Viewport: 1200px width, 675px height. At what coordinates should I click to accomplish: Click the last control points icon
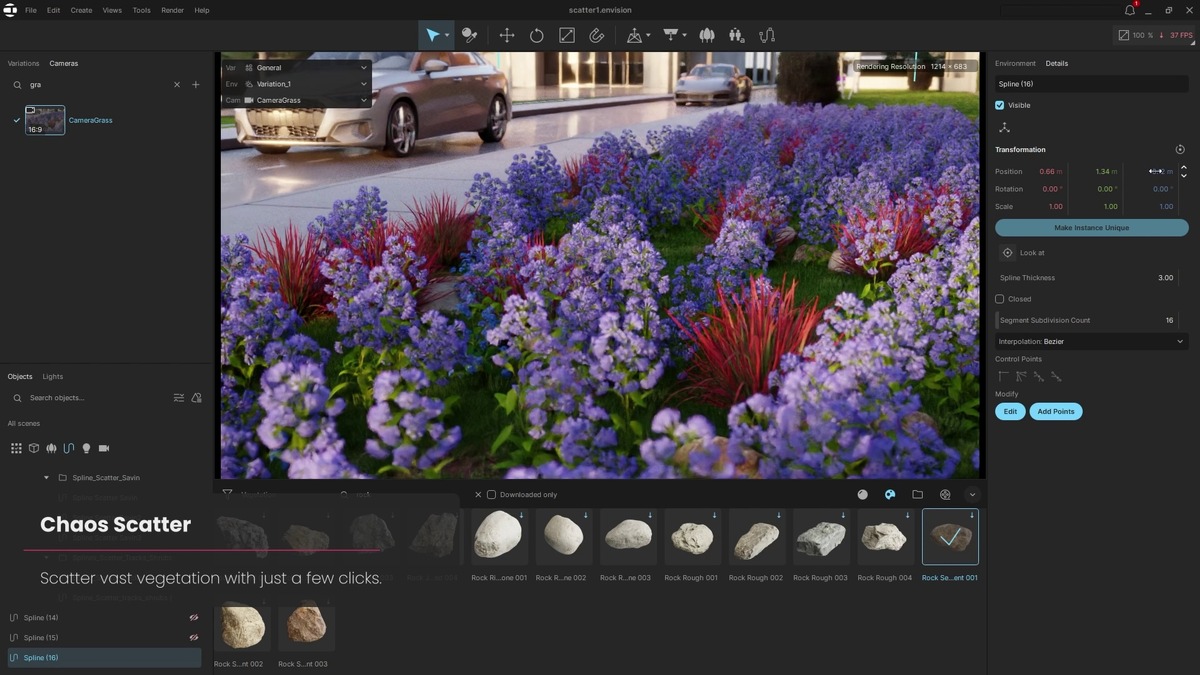(x=1056, y=376)
